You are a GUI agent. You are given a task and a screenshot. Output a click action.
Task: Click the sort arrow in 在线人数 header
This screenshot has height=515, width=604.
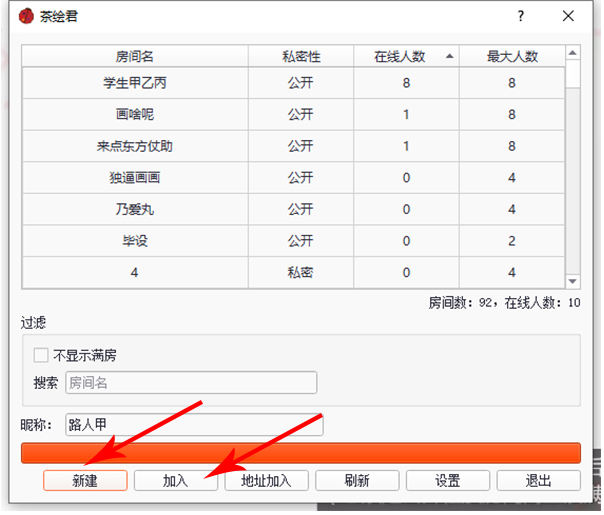(x=449, y=56)
